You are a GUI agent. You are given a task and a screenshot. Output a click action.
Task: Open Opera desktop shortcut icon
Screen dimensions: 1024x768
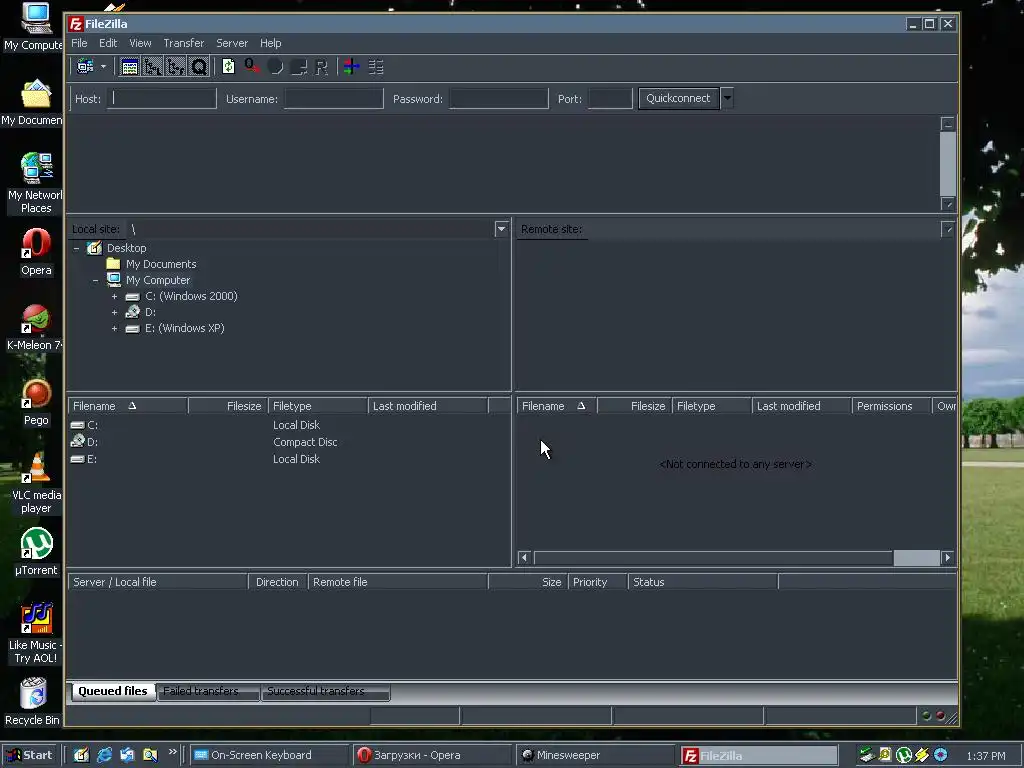pyautogui.click(x=36, y=252)
